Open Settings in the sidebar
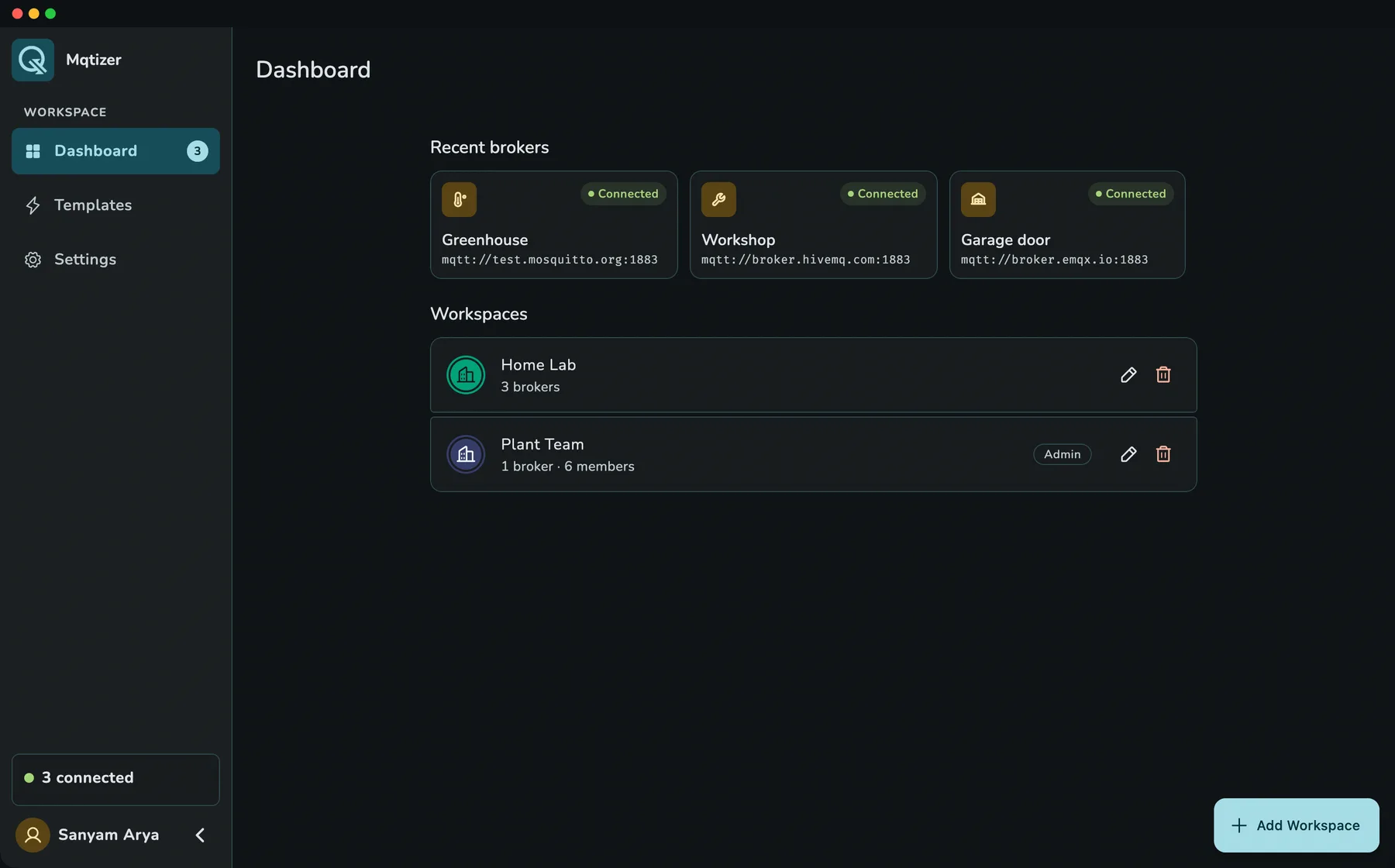This screenshot has height=868, width=1395. [115, 260]
